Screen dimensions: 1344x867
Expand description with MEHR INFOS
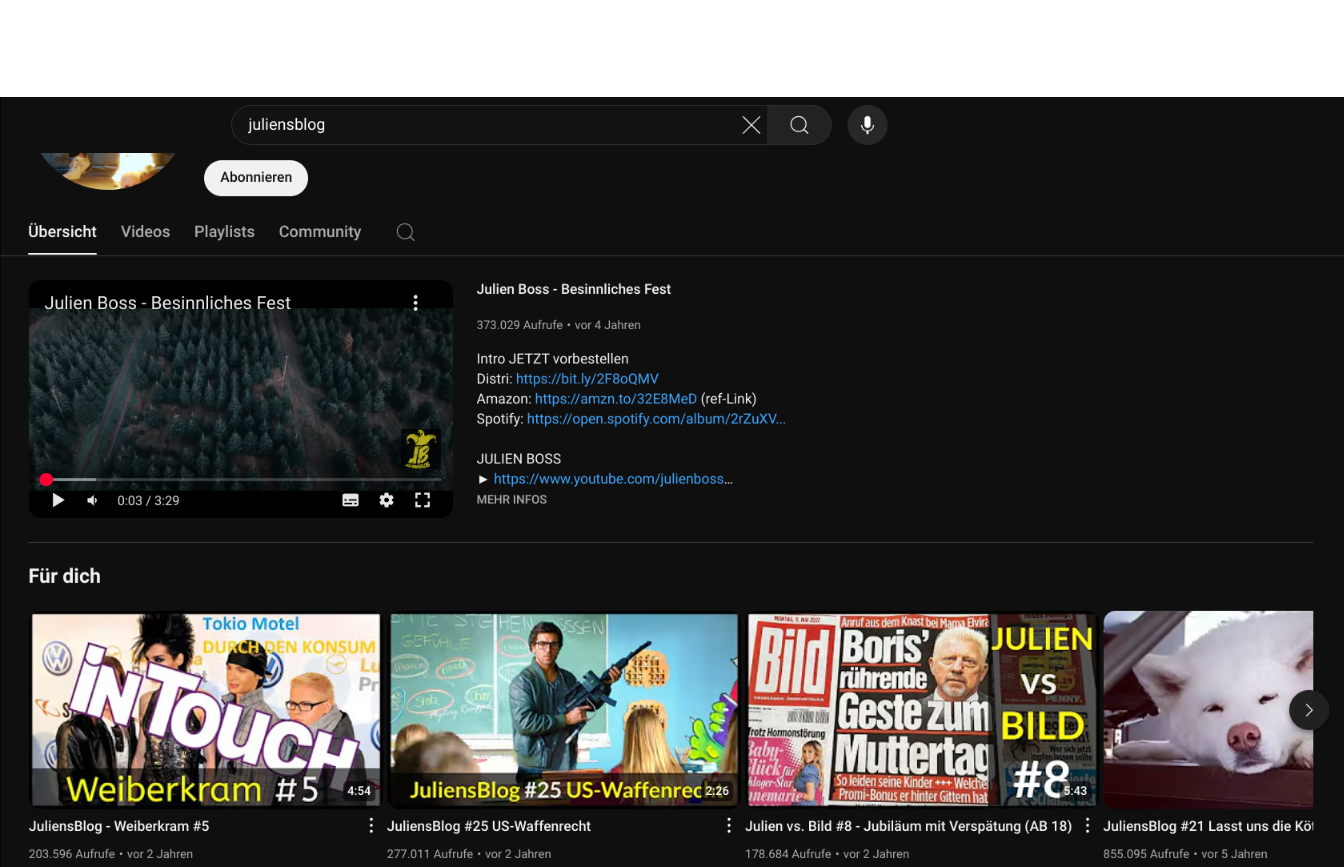[511, 500]
